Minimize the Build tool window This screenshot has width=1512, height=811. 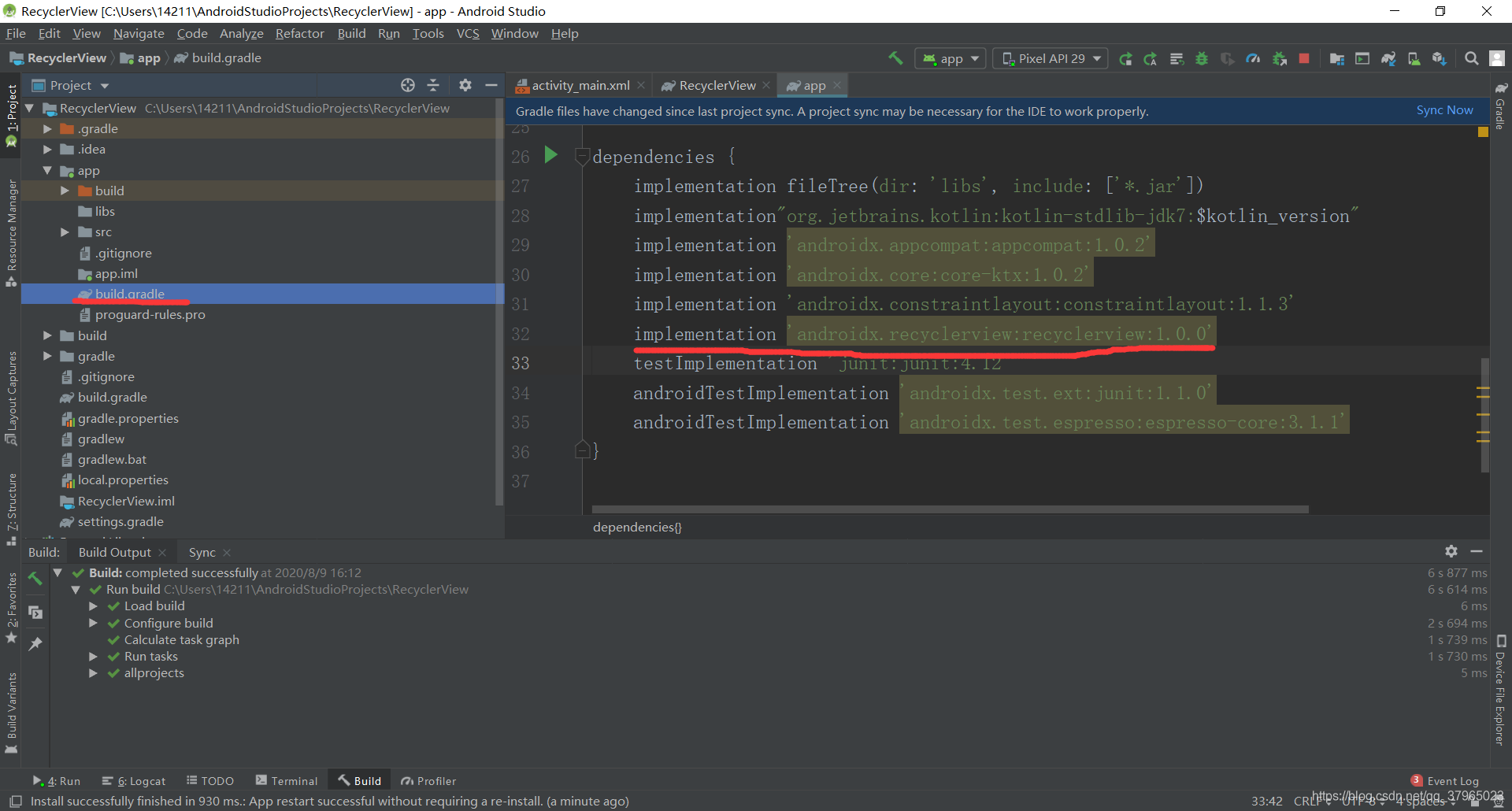[1477, 551]
